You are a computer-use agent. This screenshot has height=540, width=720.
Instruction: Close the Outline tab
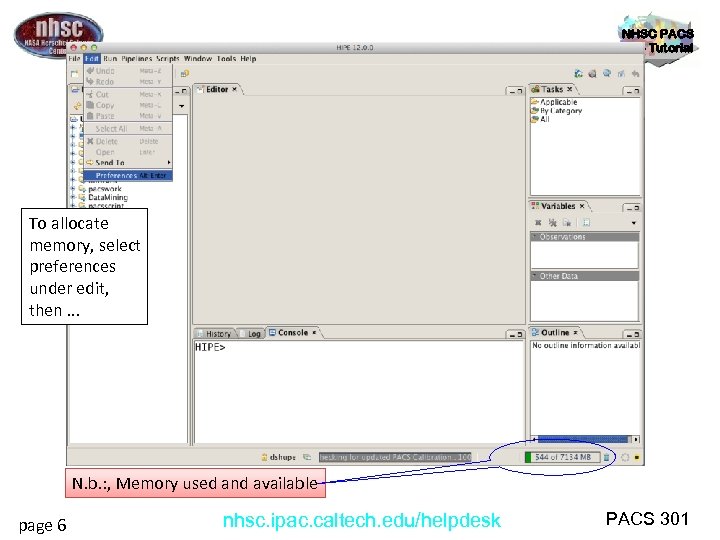pyautogui.click(x=575, y=332)
